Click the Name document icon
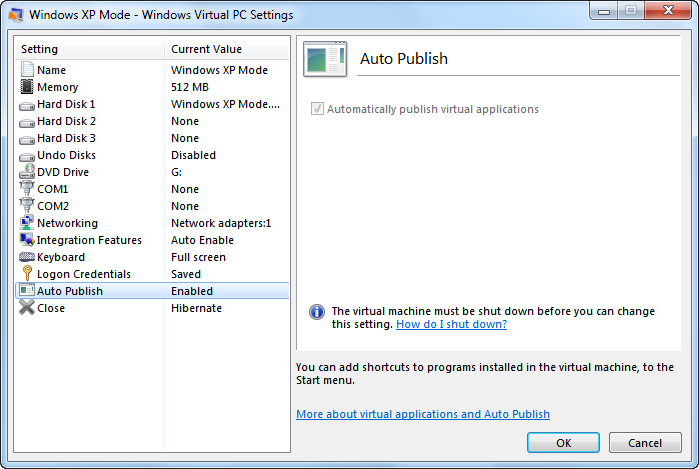699x469 pixels. point(27,70)
